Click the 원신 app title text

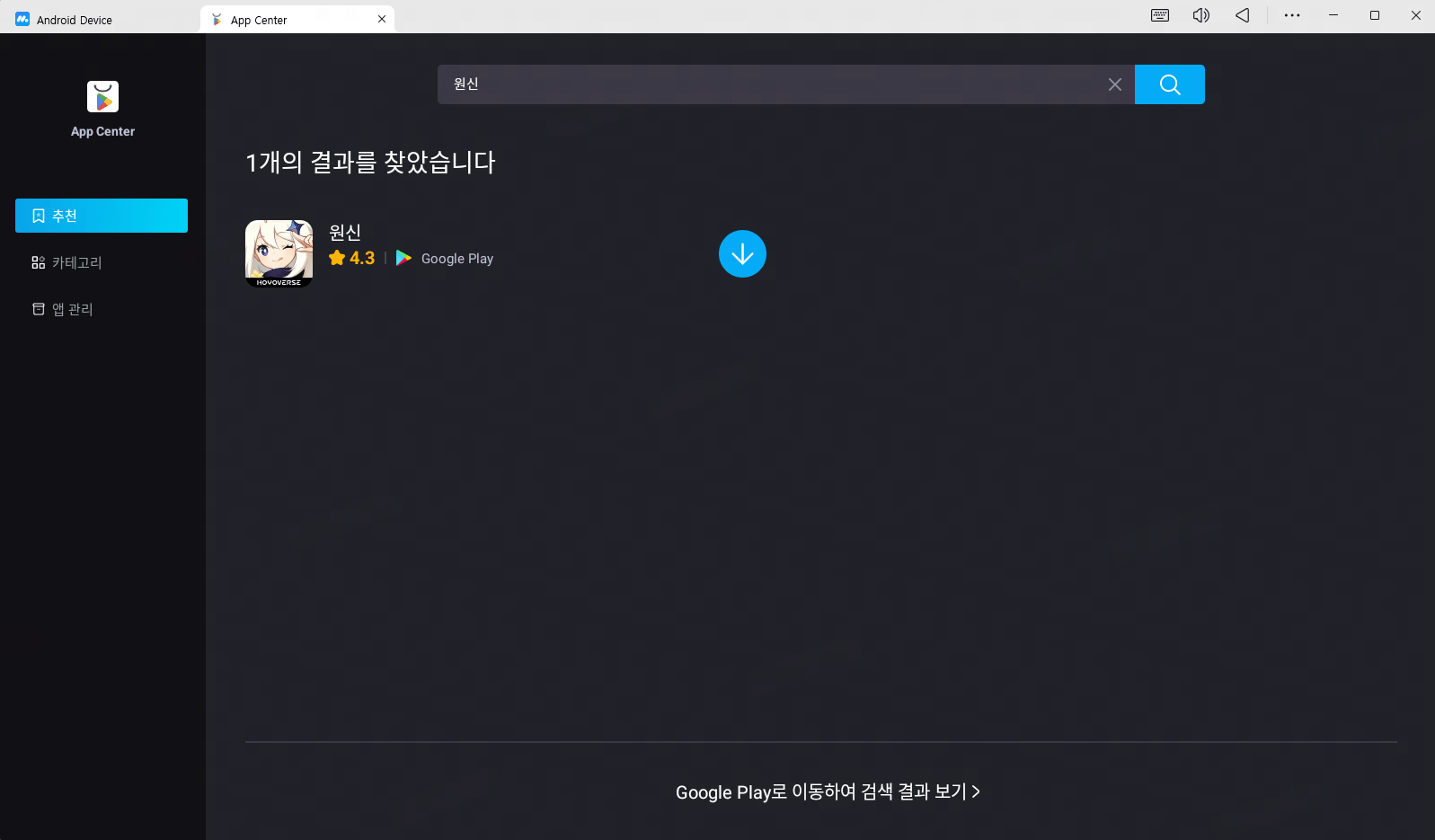pyautogui.click(x=345, y=232)
